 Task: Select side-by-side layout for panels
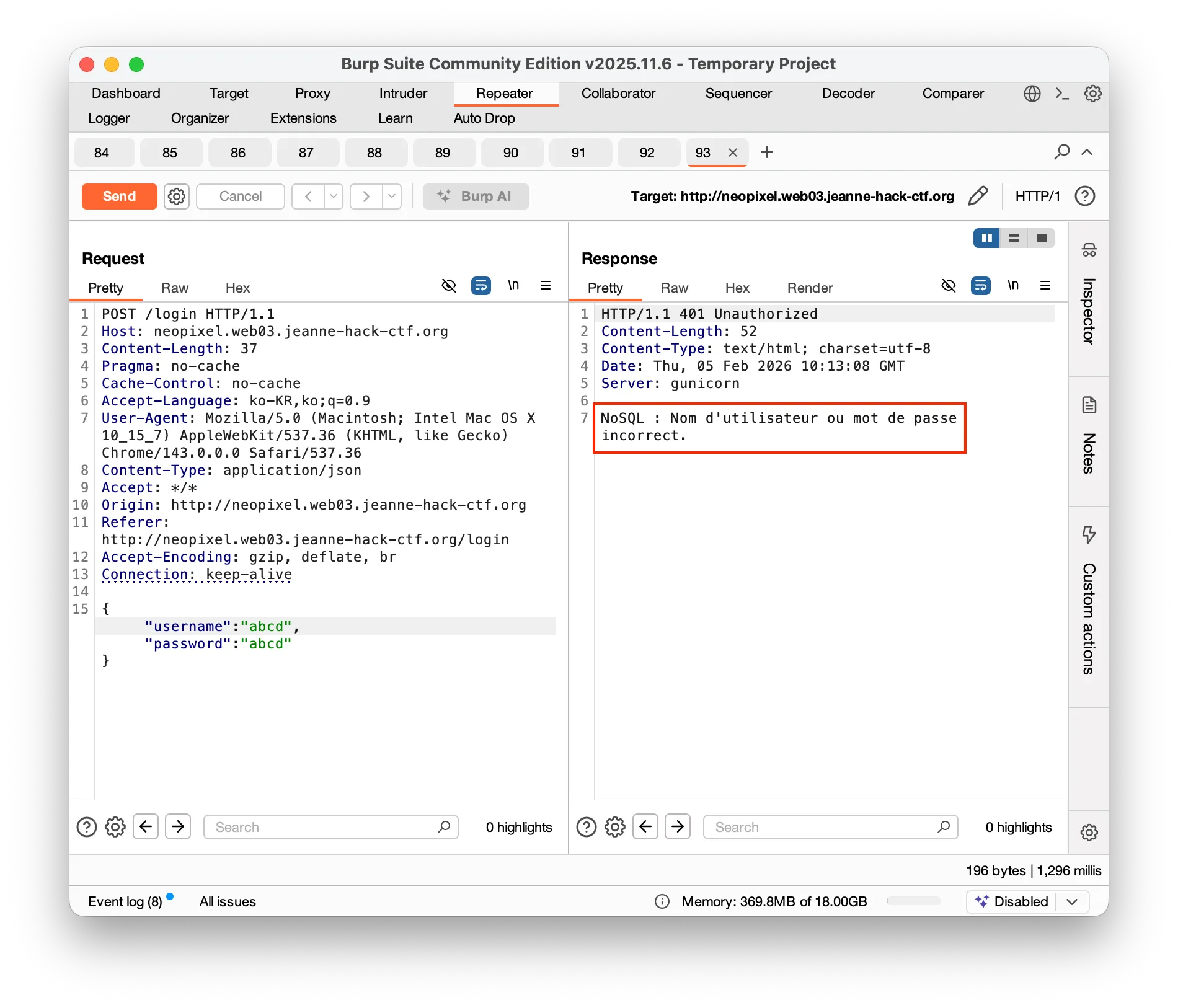pyautogui.click(x=986, y=238)
